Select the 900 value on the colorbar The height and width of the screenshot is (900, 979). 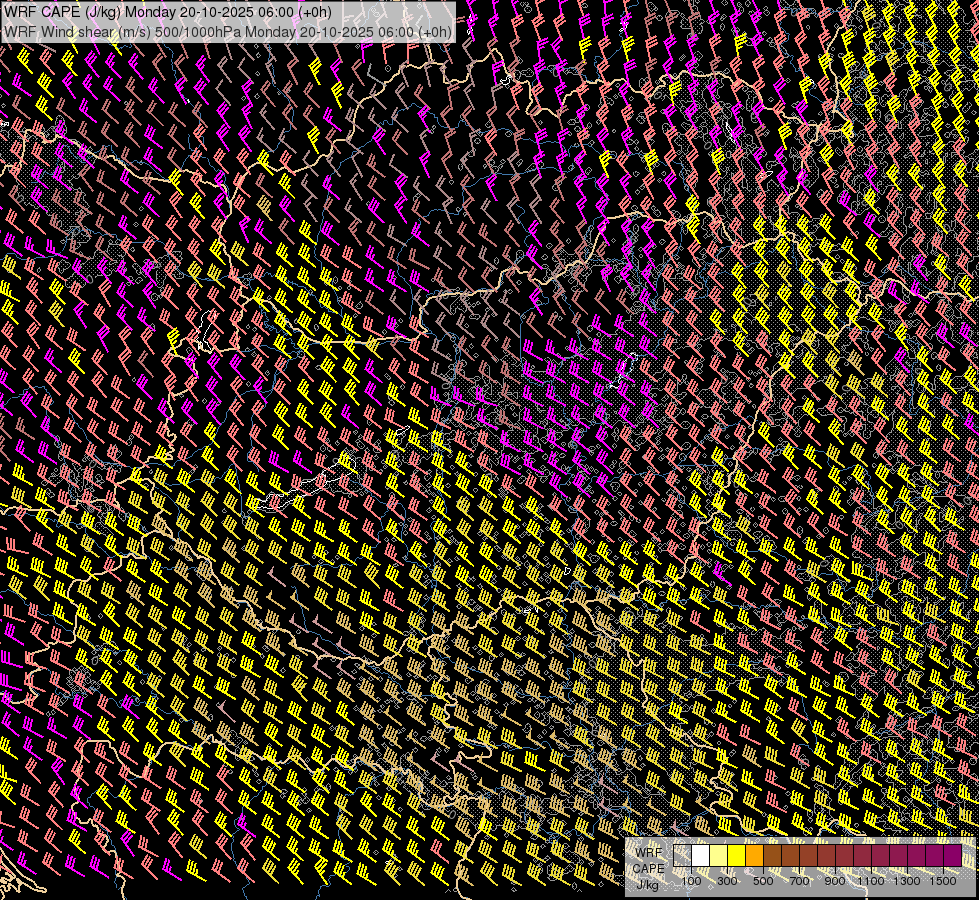835,881
